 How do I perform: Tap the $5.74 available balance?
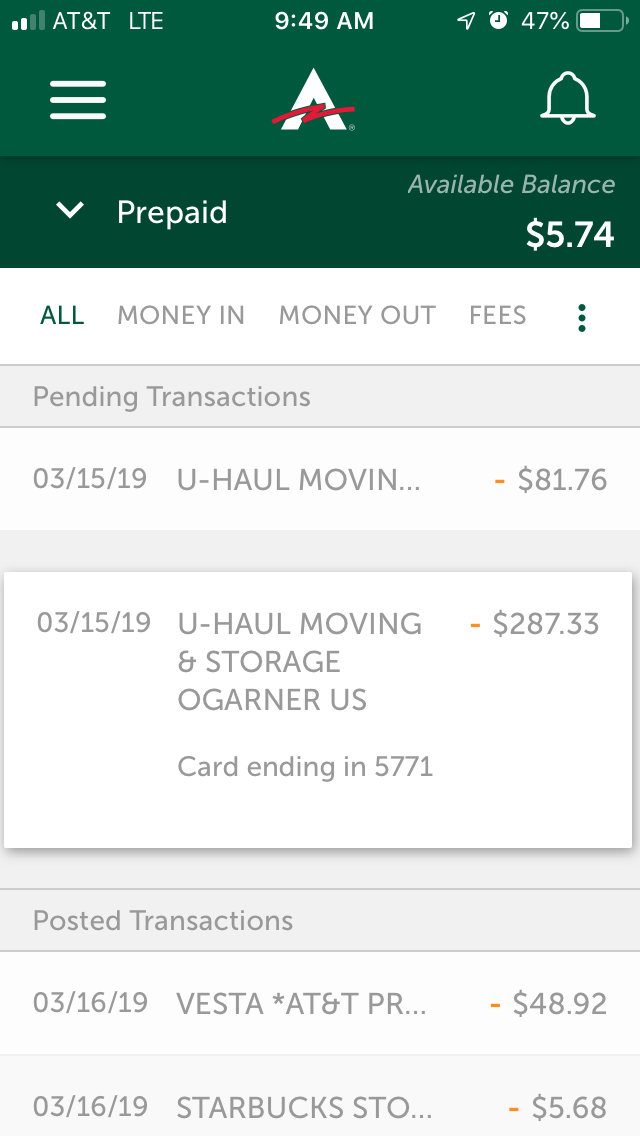569,234
